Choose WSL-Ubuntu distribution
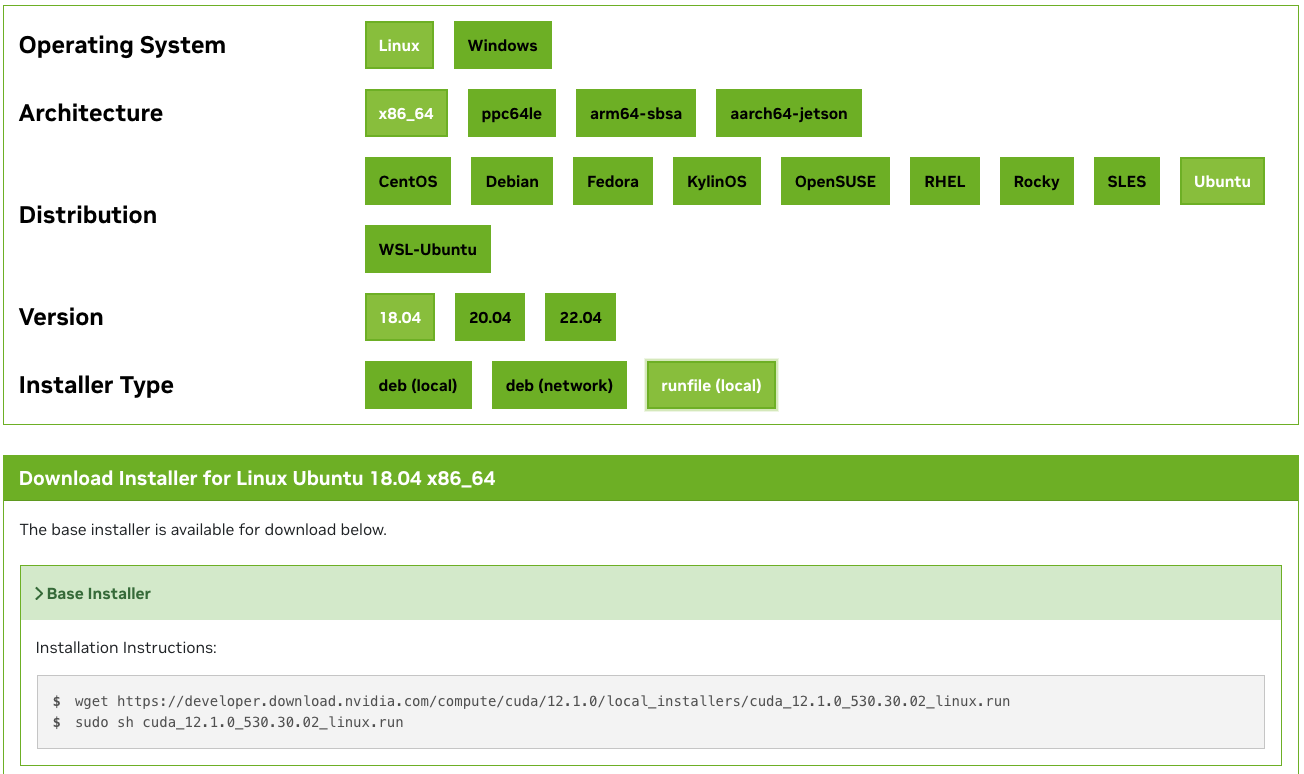Screen dimensions: 1304x774 coord(428,249)
